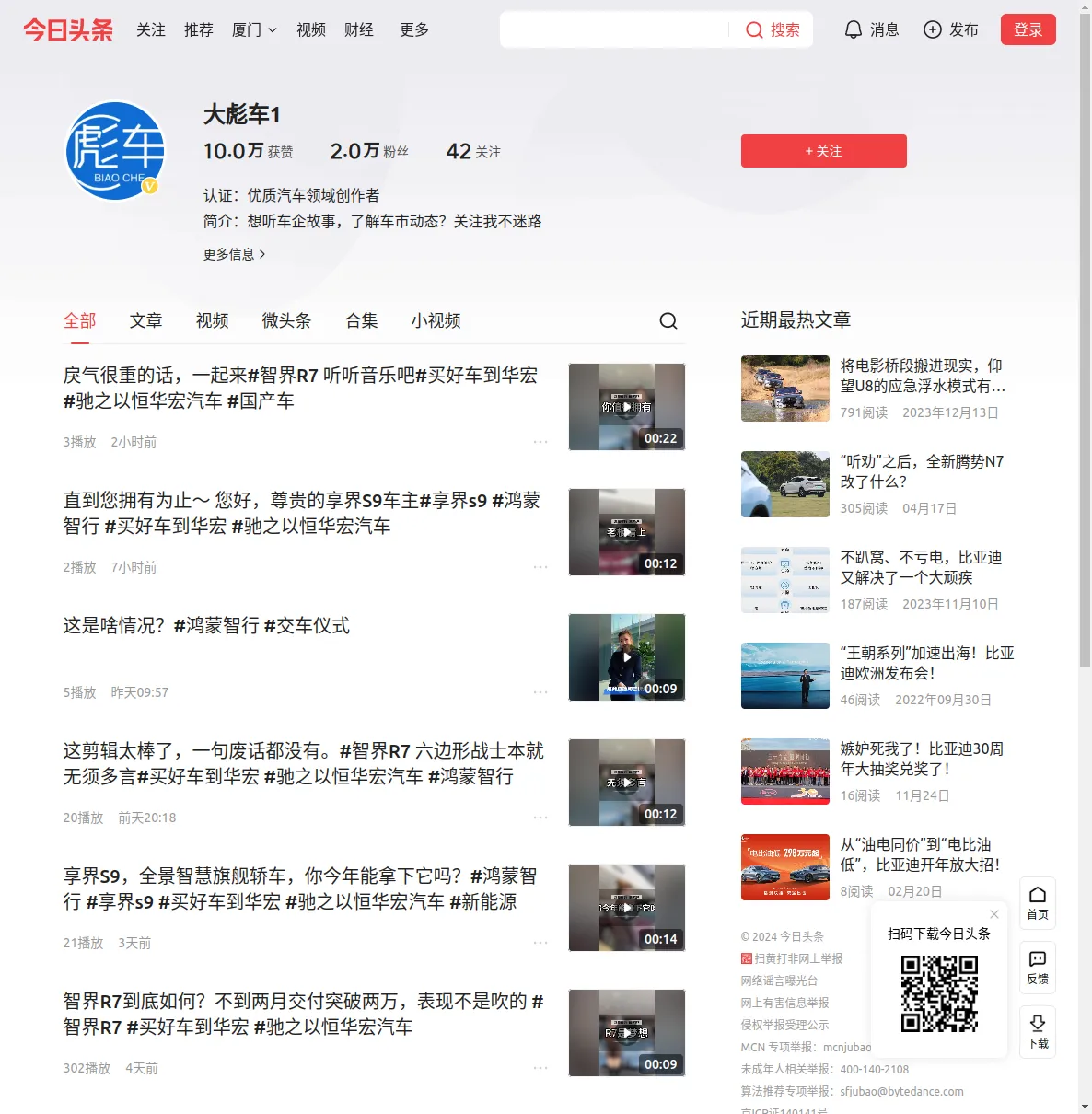1092x1114 pixels.
Task: Click thumbnail of 腾势N7 article
Action: (785, 484)
